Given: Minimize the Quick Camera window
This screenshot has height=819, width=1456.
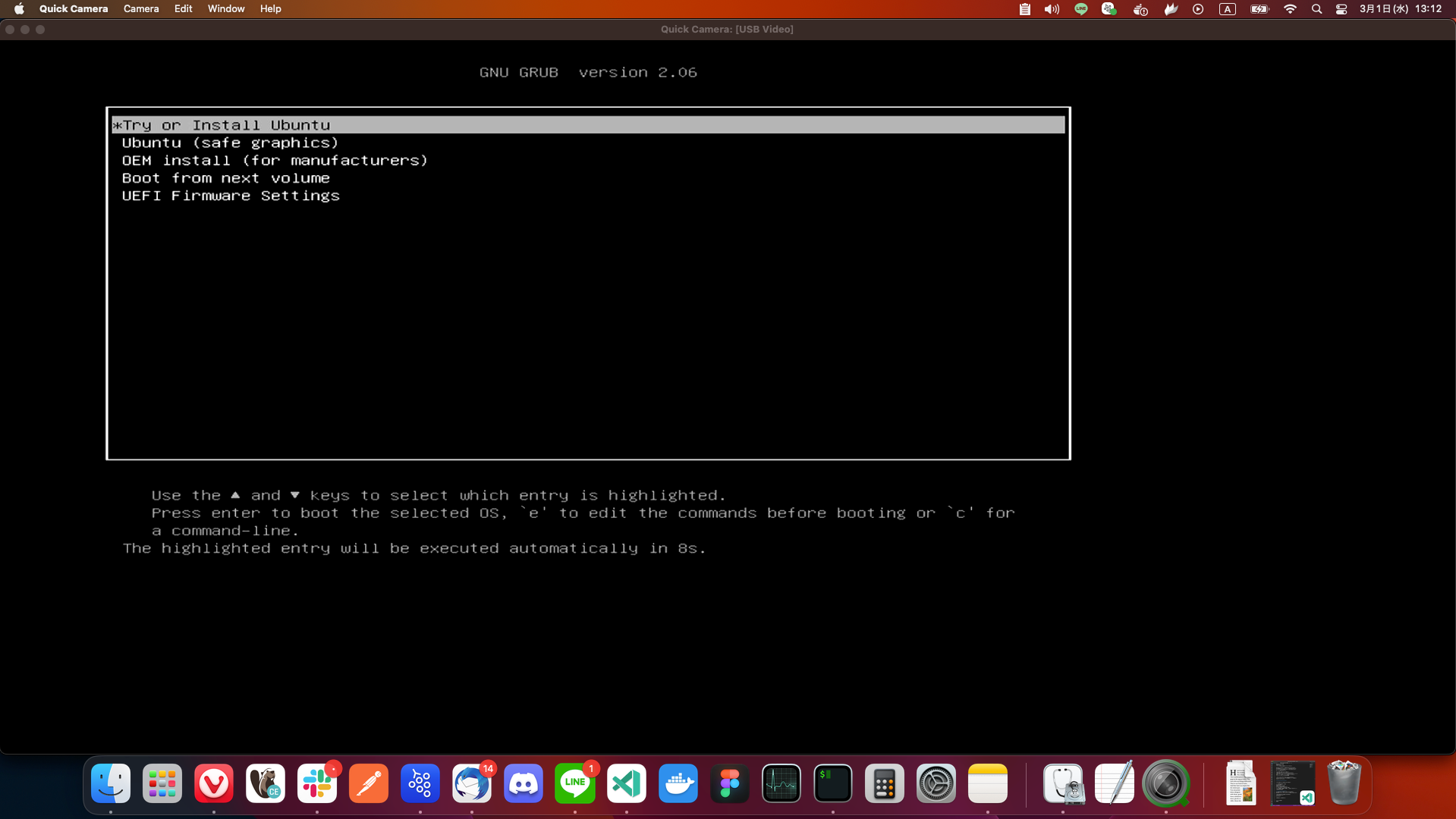Looking at the screenshot, I should pos(25,30).
